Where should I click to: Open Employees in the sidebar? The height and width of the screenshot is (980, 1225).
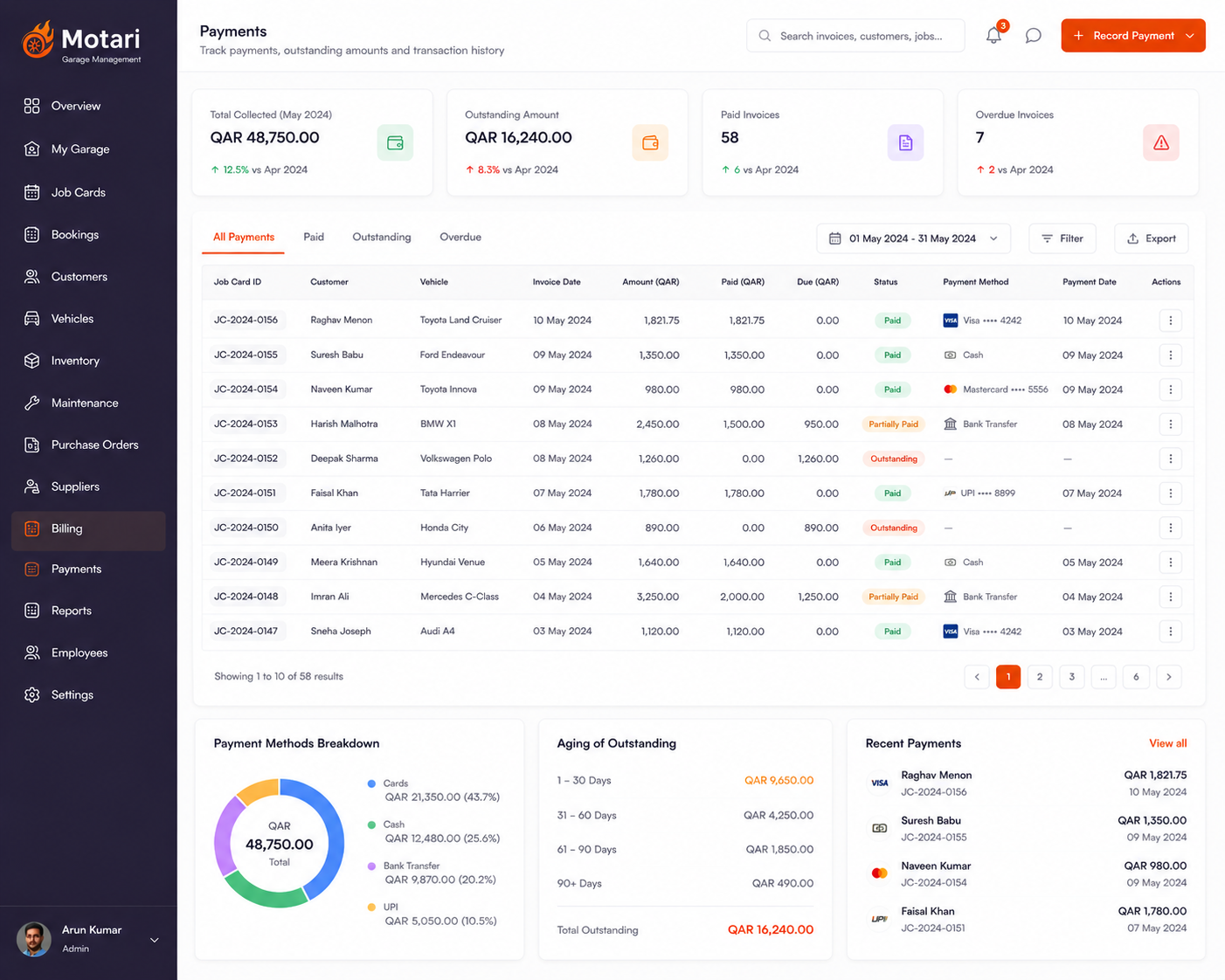pos(88,652)
